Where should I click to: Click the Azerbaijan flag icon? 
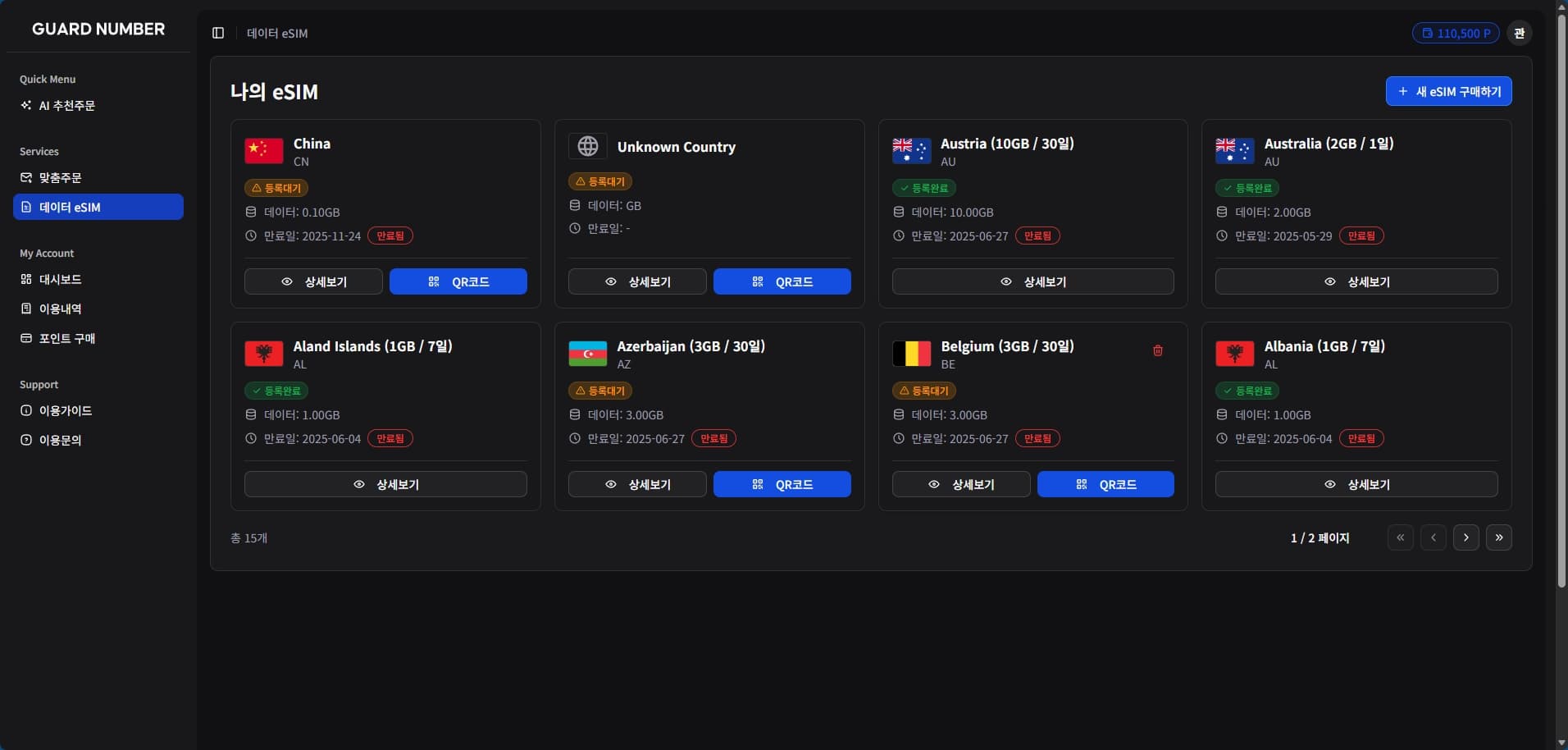(587, 354)
